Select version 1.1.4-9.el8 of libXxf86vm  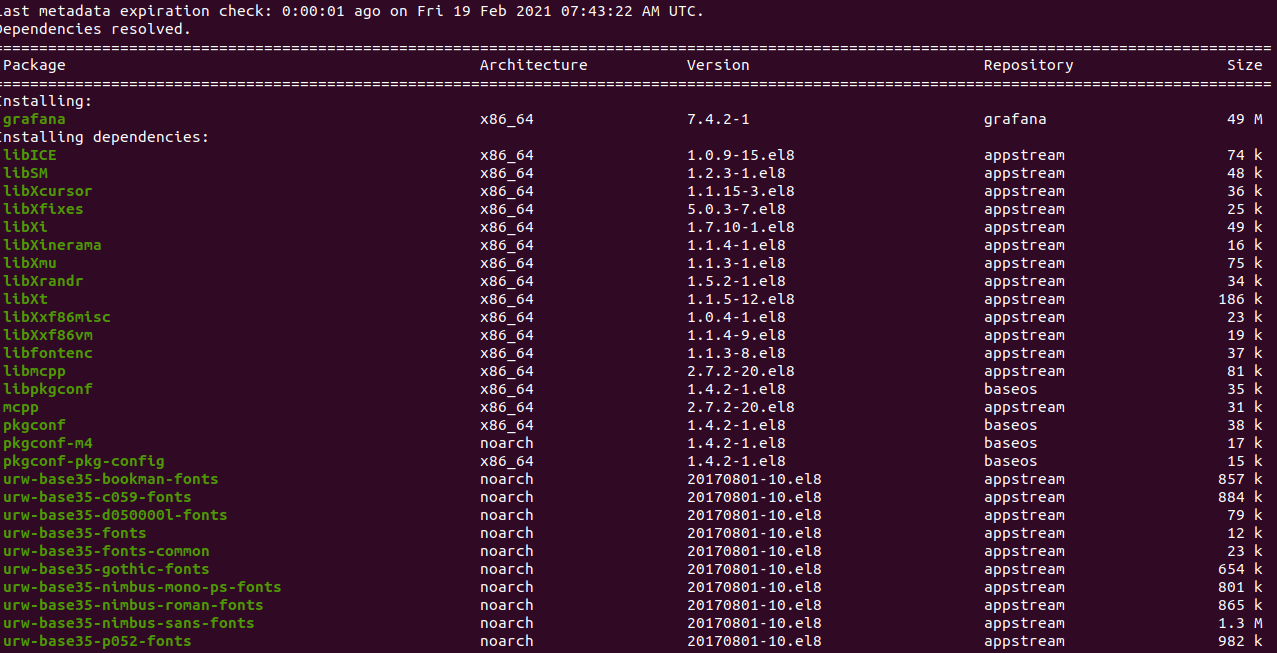(x=736, y=335)
